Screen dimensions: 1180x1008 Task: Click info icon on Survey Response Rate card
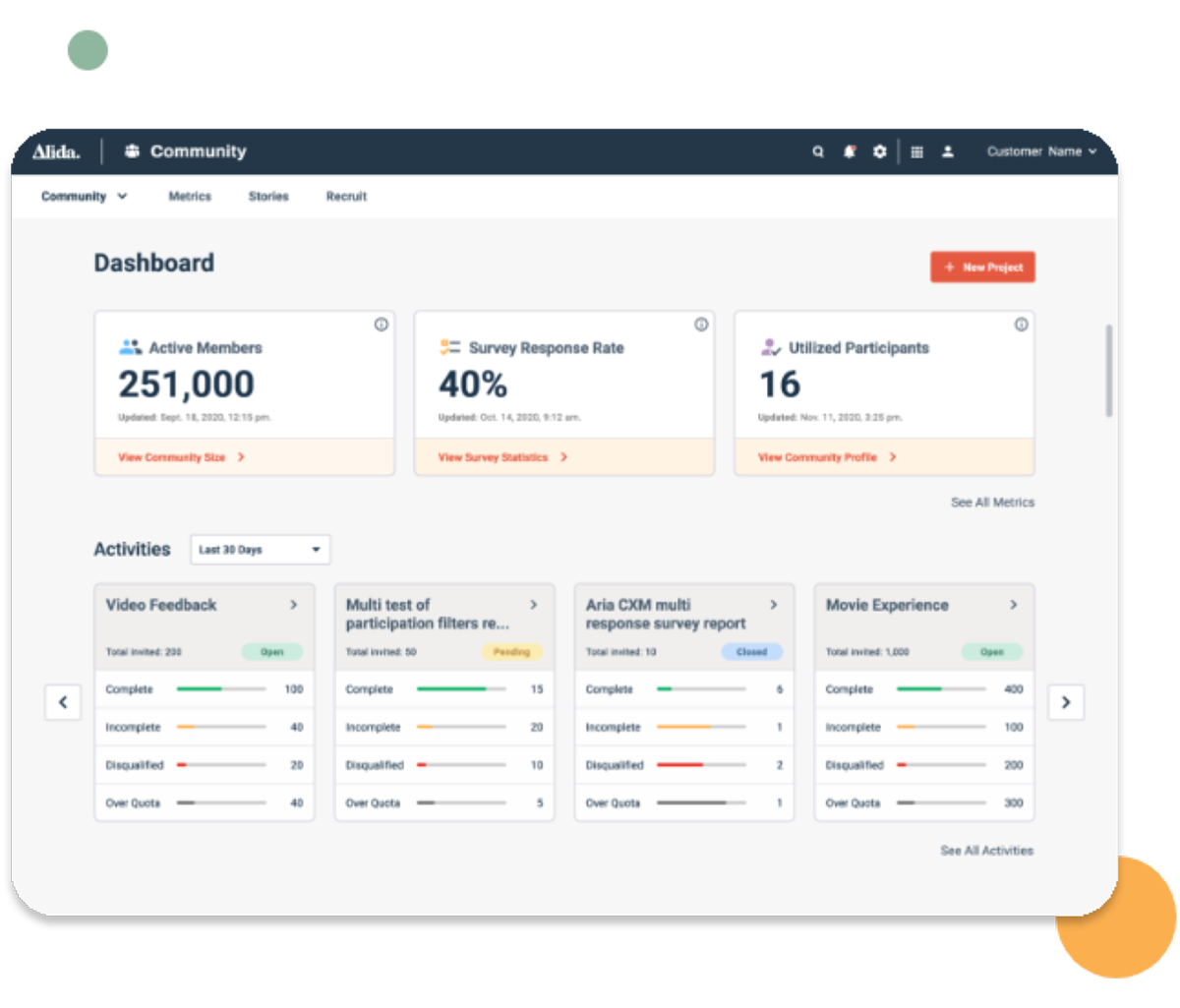pyautogui.click(x=701, y=325)
